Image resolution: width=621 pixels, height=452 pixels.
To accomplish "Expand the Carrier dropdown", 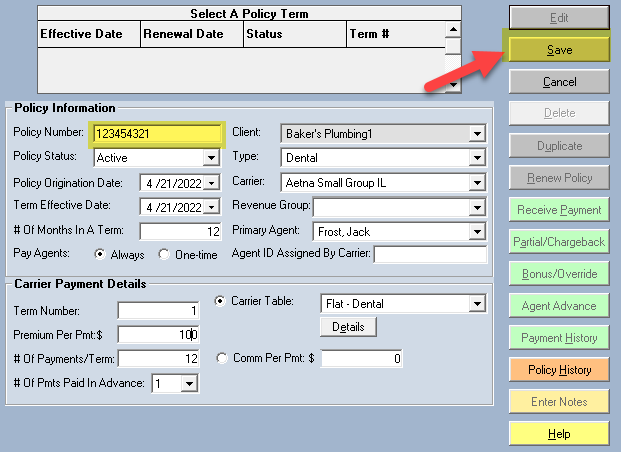I will tap(476, 183).
